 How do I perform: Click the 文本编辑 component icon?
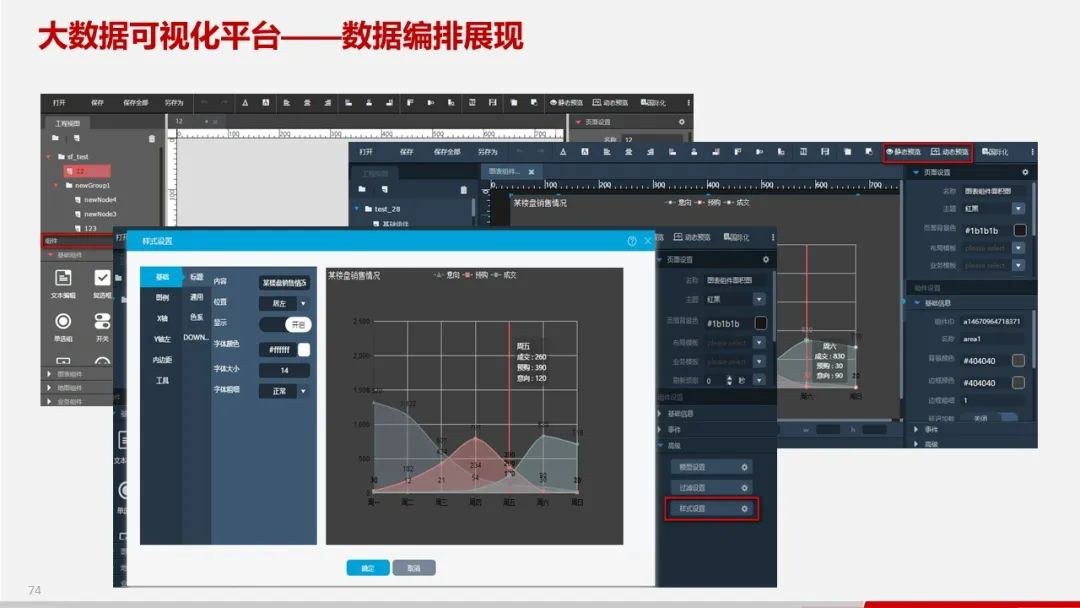point(63,277)
